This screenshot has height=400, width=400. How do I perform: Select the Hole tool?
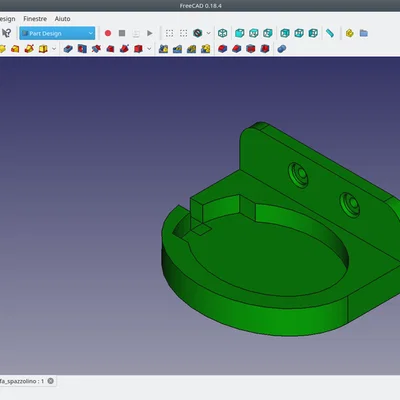82,49
